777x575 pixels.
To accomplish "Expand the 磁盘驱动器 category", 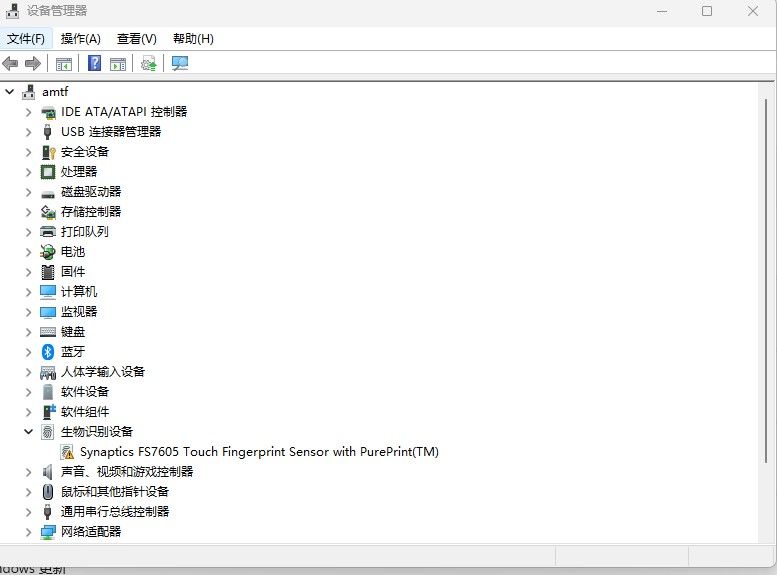I will pyautogui.click(x=28, y=192).
